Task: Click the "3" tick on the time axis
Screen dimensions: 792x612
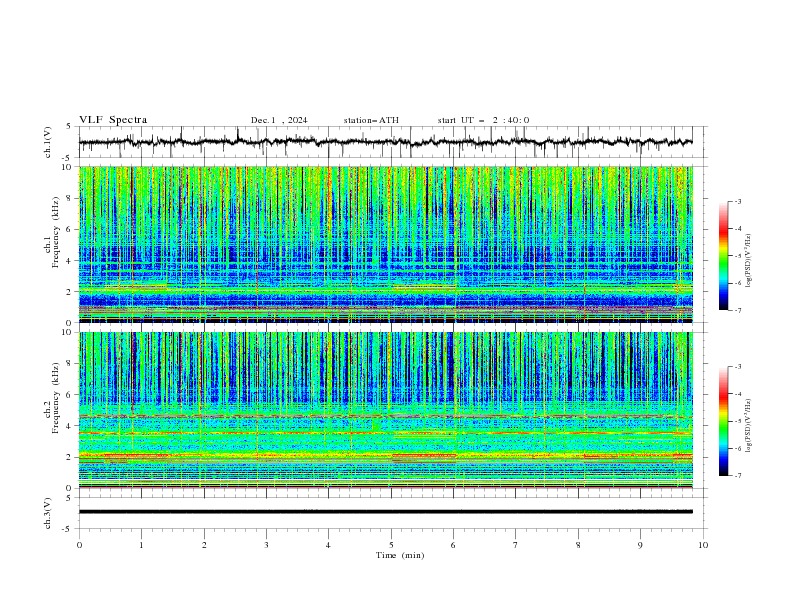Action: coord(266,545)
